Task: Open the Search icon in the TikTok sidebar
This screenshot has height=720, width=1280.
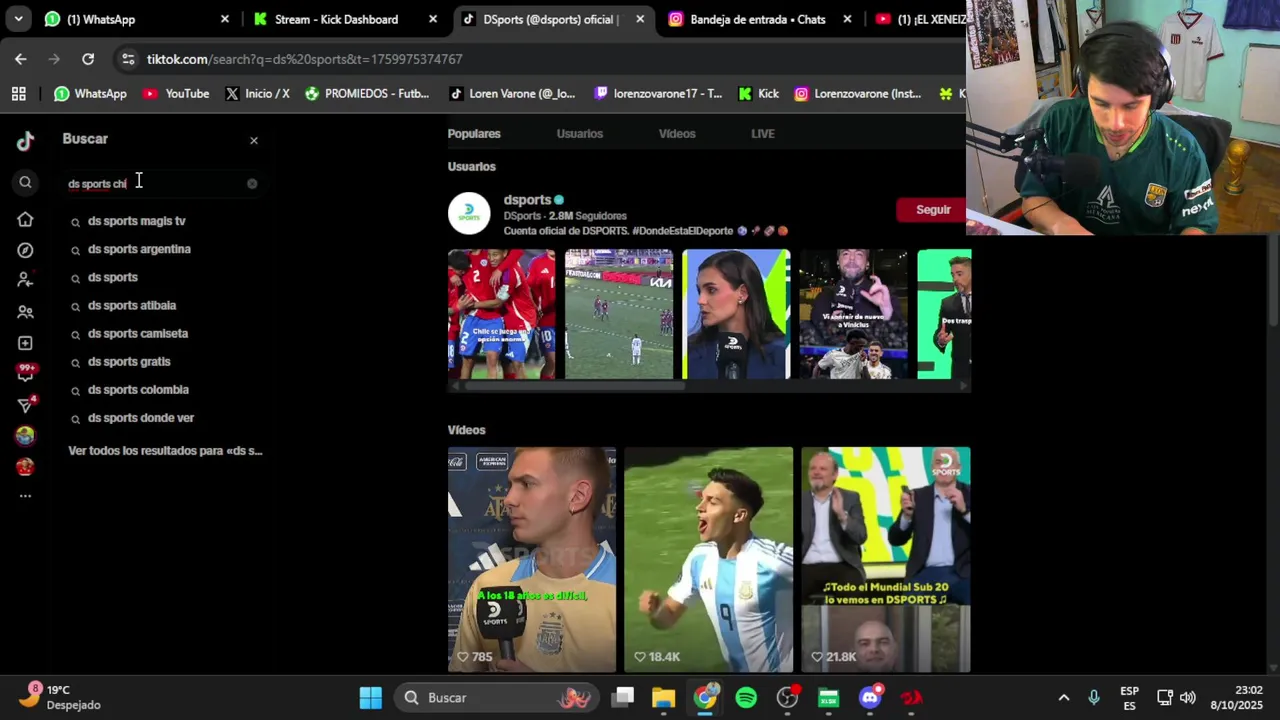Action: click(25, 182)
